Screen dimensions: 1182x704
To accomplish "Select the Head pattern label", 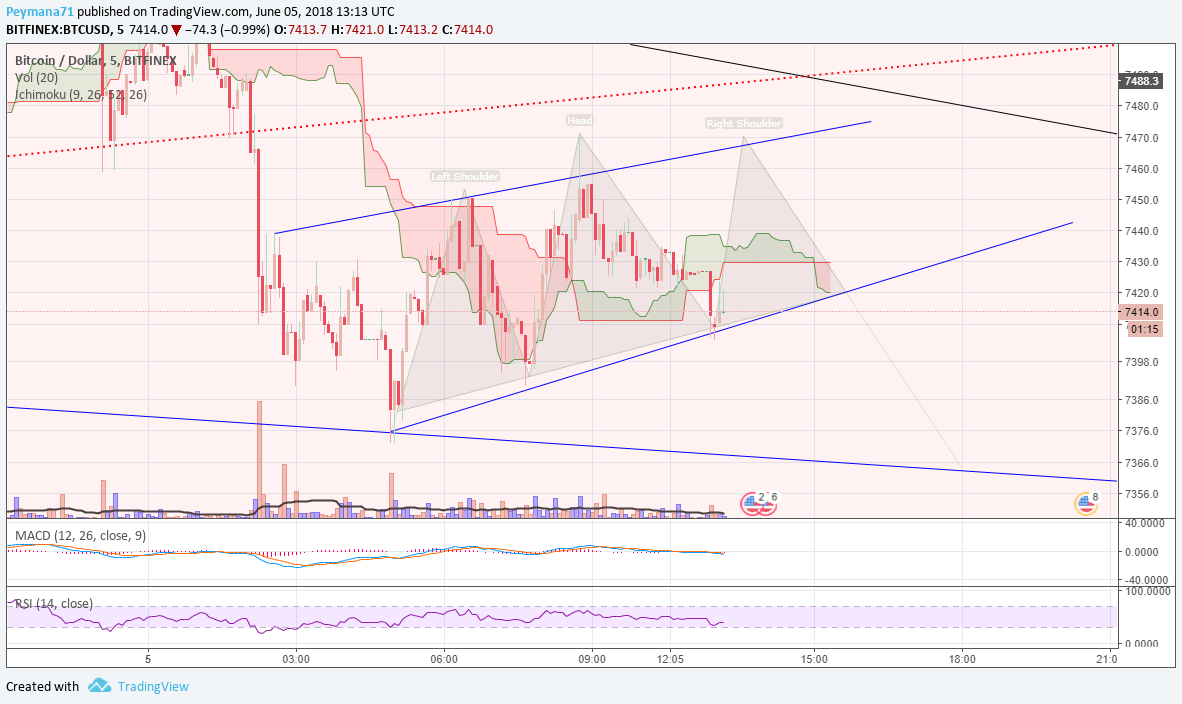I will click(x=580, y=121).
